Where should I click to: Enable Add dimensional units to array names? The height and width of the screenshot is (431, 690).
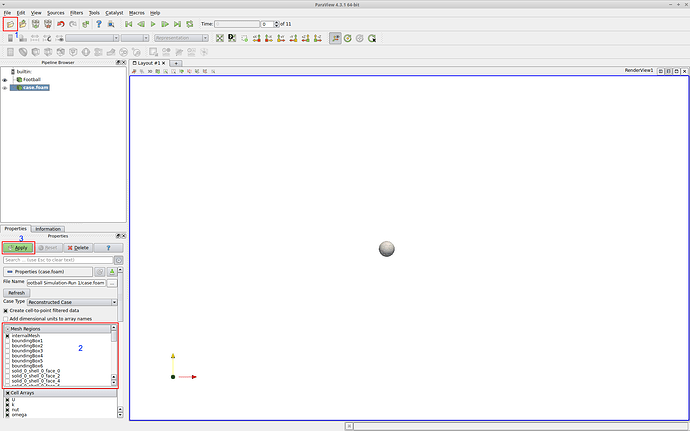(6, 319)
